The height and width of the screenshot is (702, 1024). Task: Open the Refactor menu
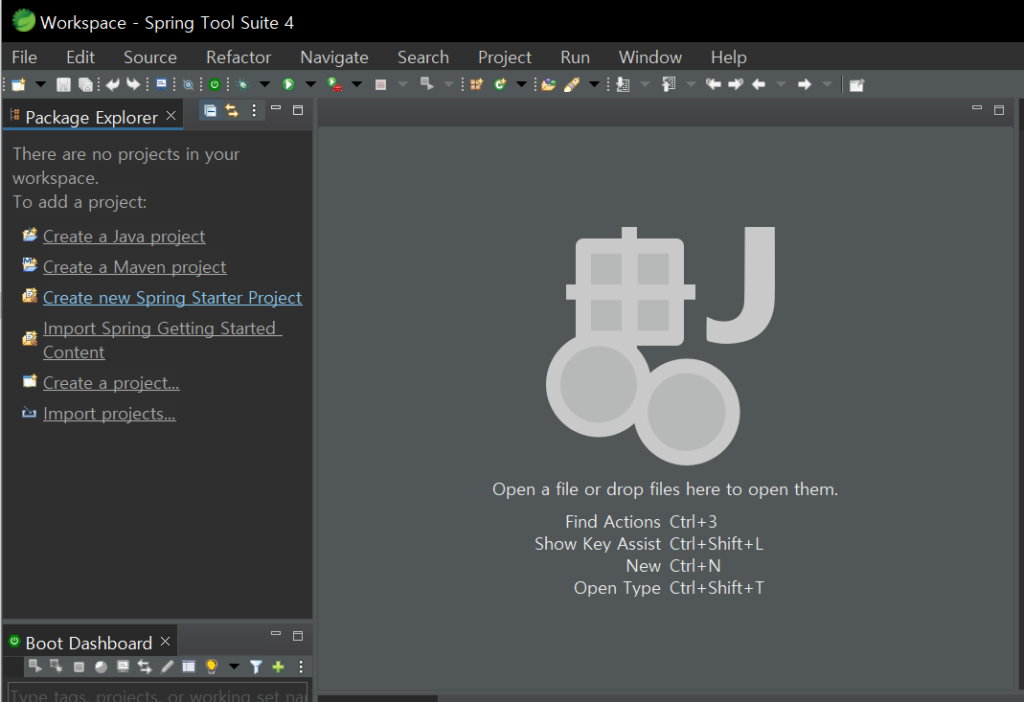click(x=238, y=57)
